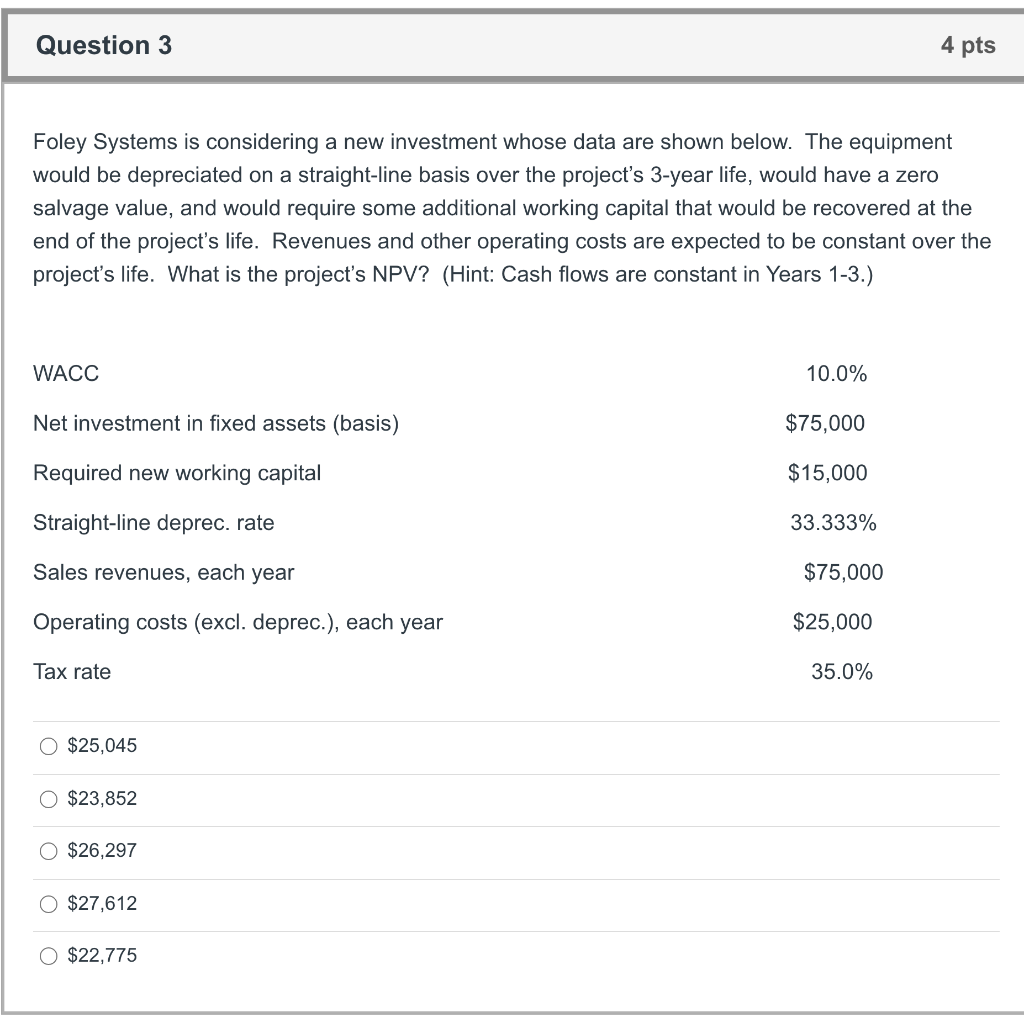
Task: Click the WACC row value 10.0%
Action: (839, 374)
